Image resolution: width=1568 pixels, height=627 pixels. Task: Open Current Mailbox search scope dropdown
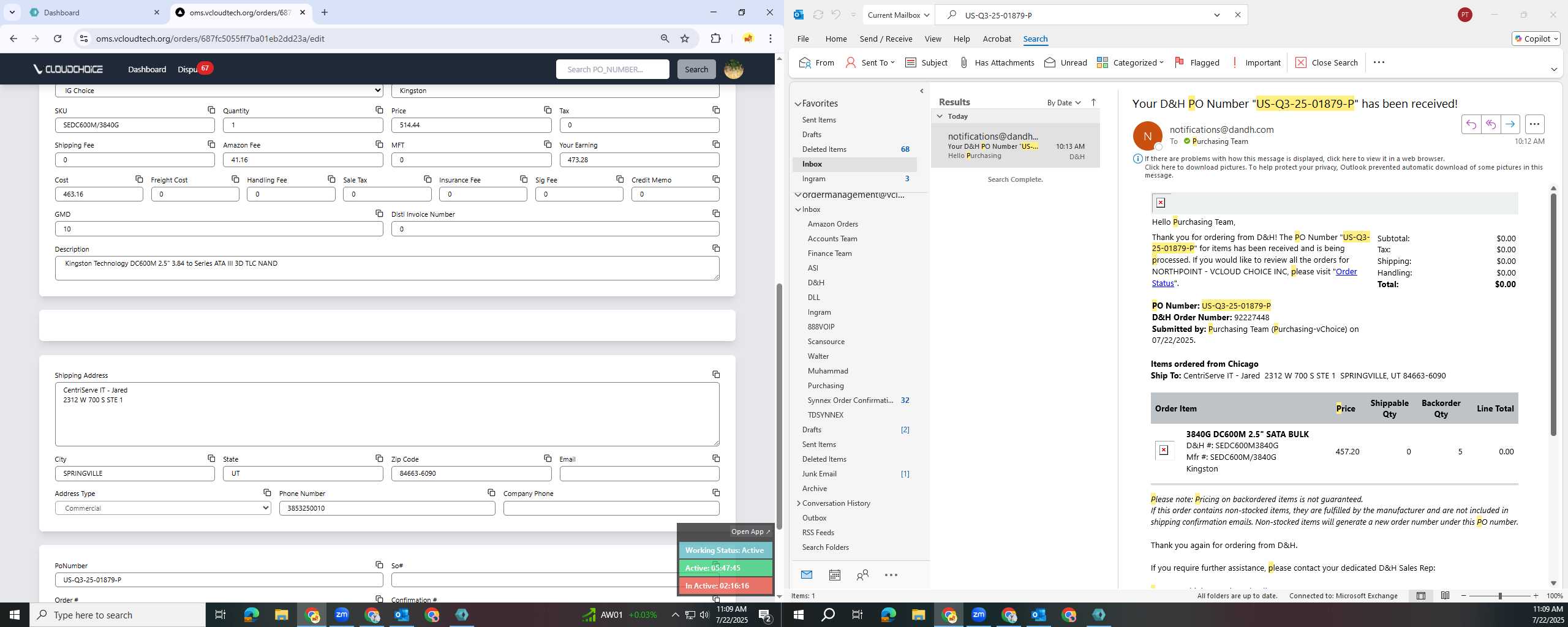click(x=899, y=15)
